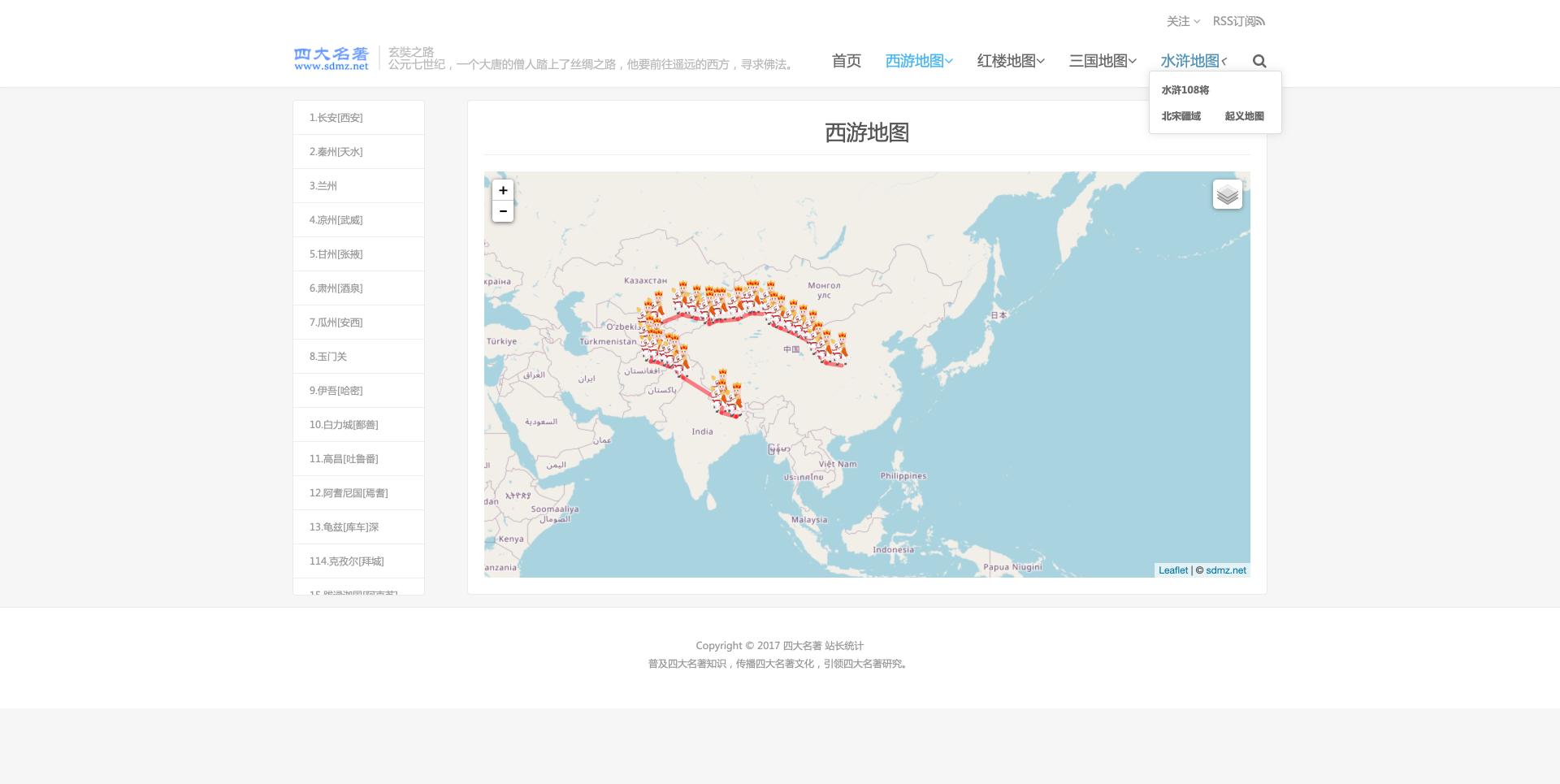This screenshot has height=784, width=1560.
Task: Zoom in the map with the plus button
Action: [x=503, y=190]
